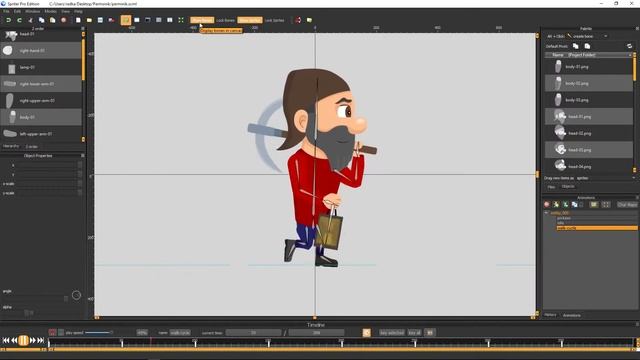The image size is (640, 360).
Task: Click the open folder icon in toolbar
Action: [x=89, y=20]
